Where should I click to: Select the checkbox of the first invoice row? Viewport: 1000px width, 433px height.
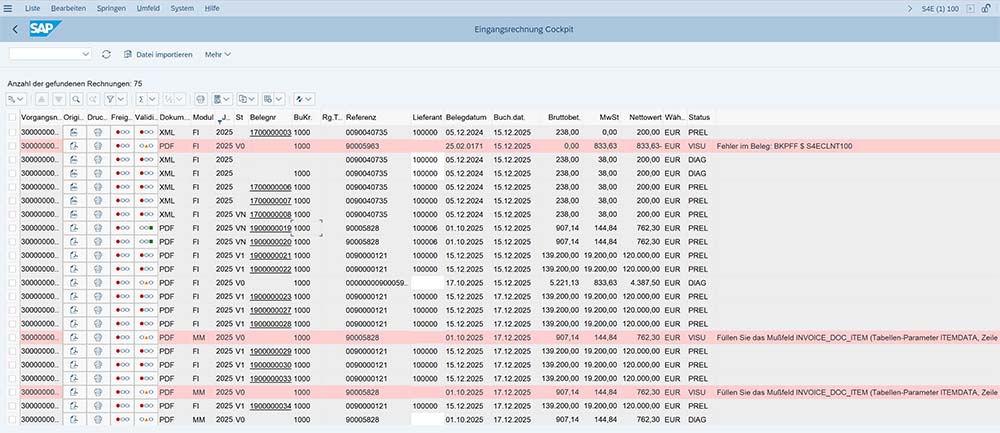12,132
